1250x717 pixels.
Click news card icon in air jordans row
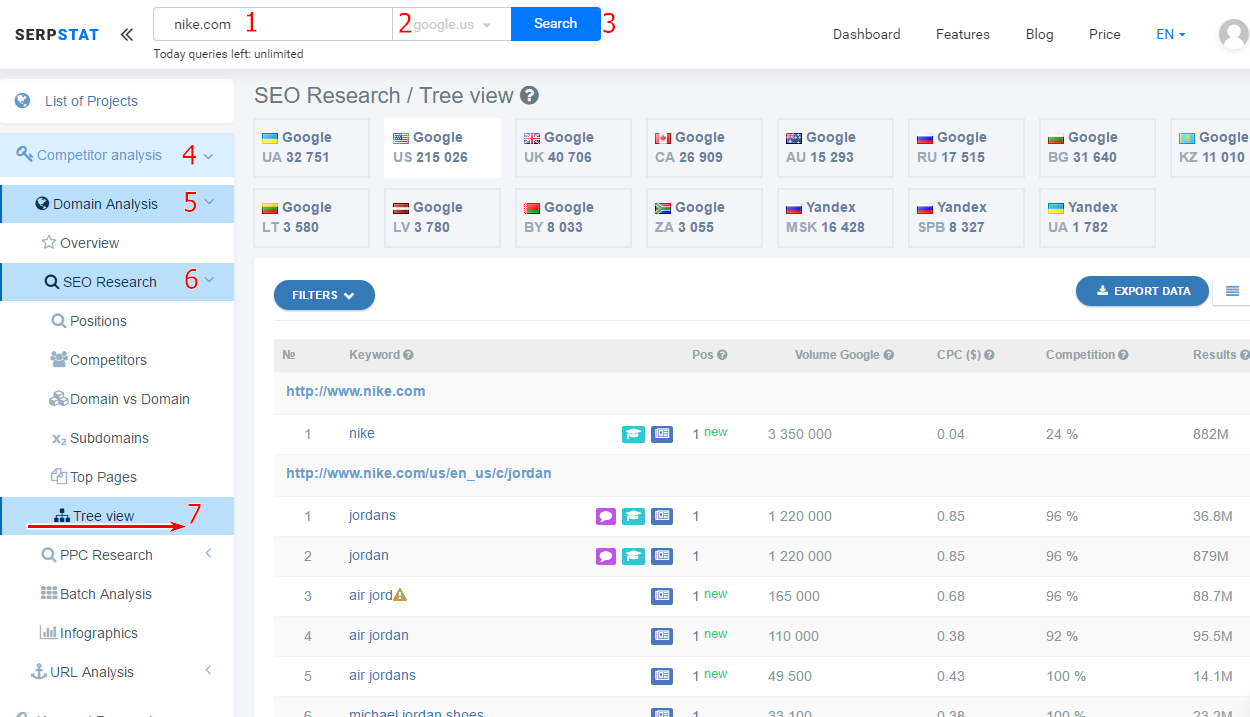point(662,676)
